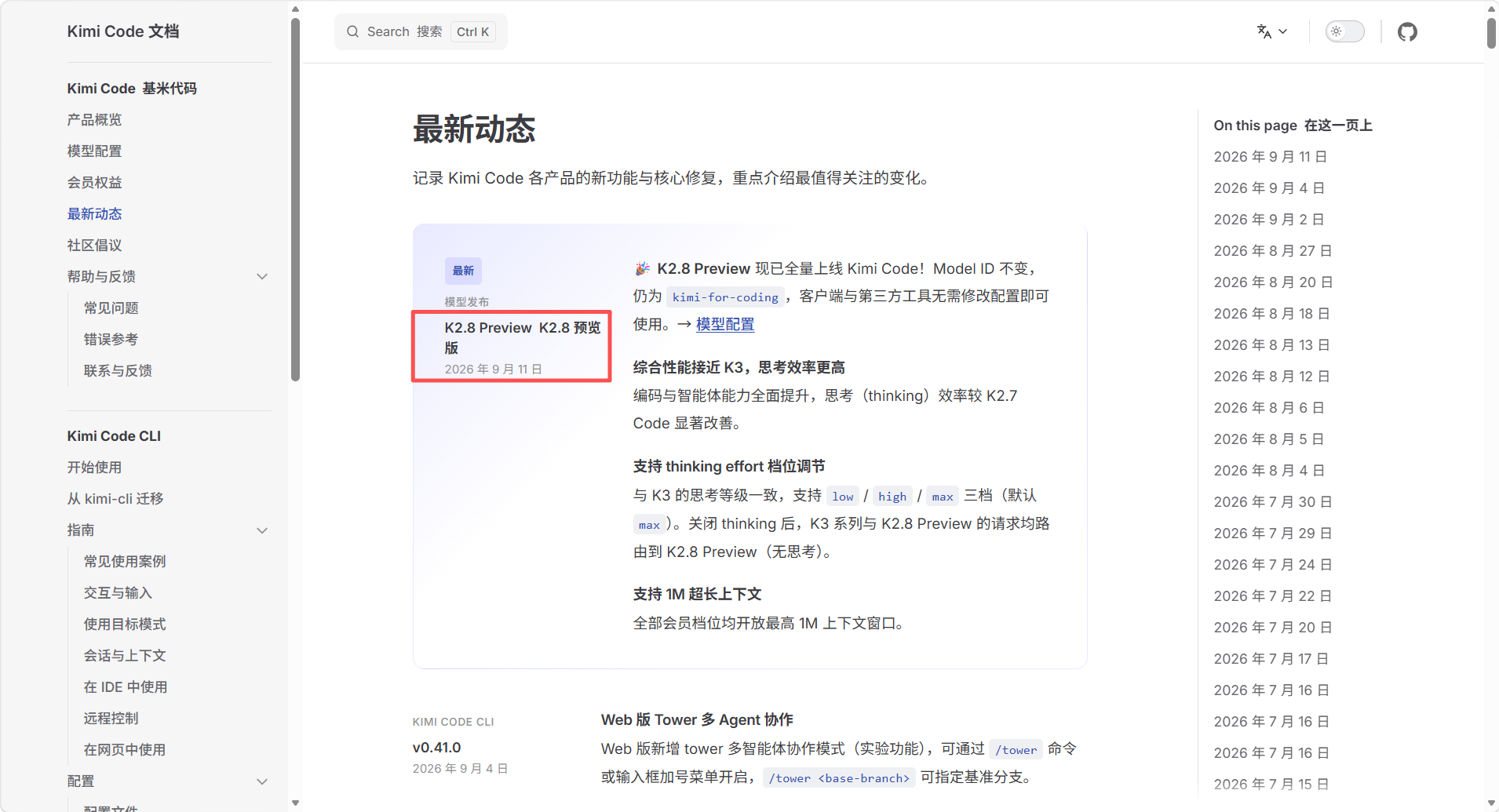Open the language translation menu icon
The width and height of the screenshot is (1499, 812).
1264,31
